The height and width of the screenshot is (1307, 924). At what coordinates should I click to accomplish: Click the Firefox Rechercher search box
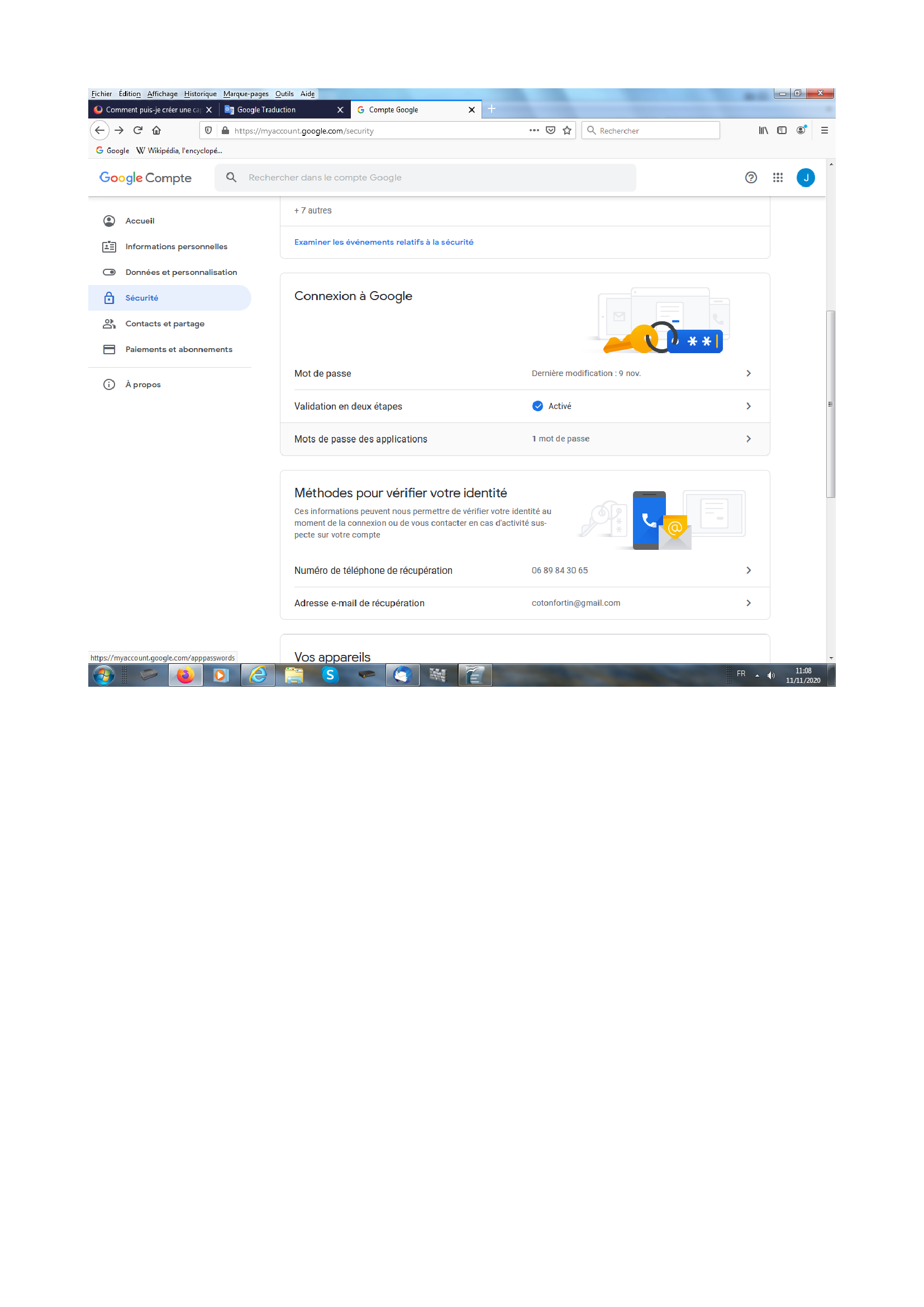pyautogui.click(x=650, y=130)
